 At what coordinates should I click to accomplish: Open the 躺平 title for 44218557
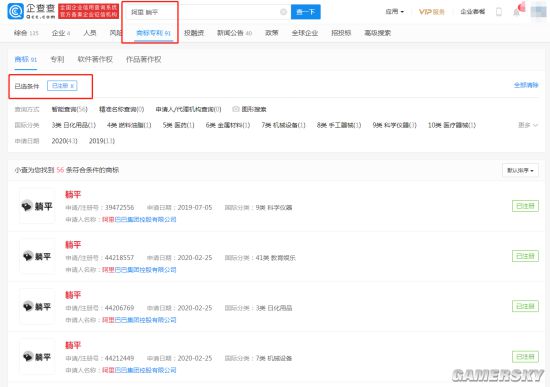[x=73, y=245]
